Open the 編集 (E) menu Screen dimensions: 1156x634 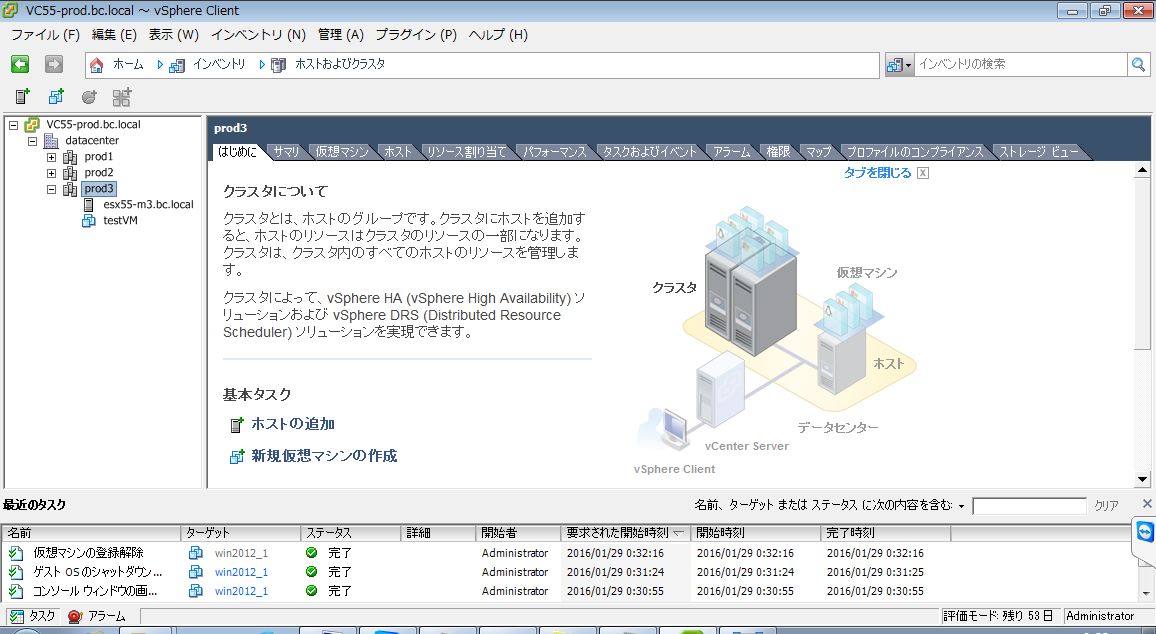coord(114,35)
